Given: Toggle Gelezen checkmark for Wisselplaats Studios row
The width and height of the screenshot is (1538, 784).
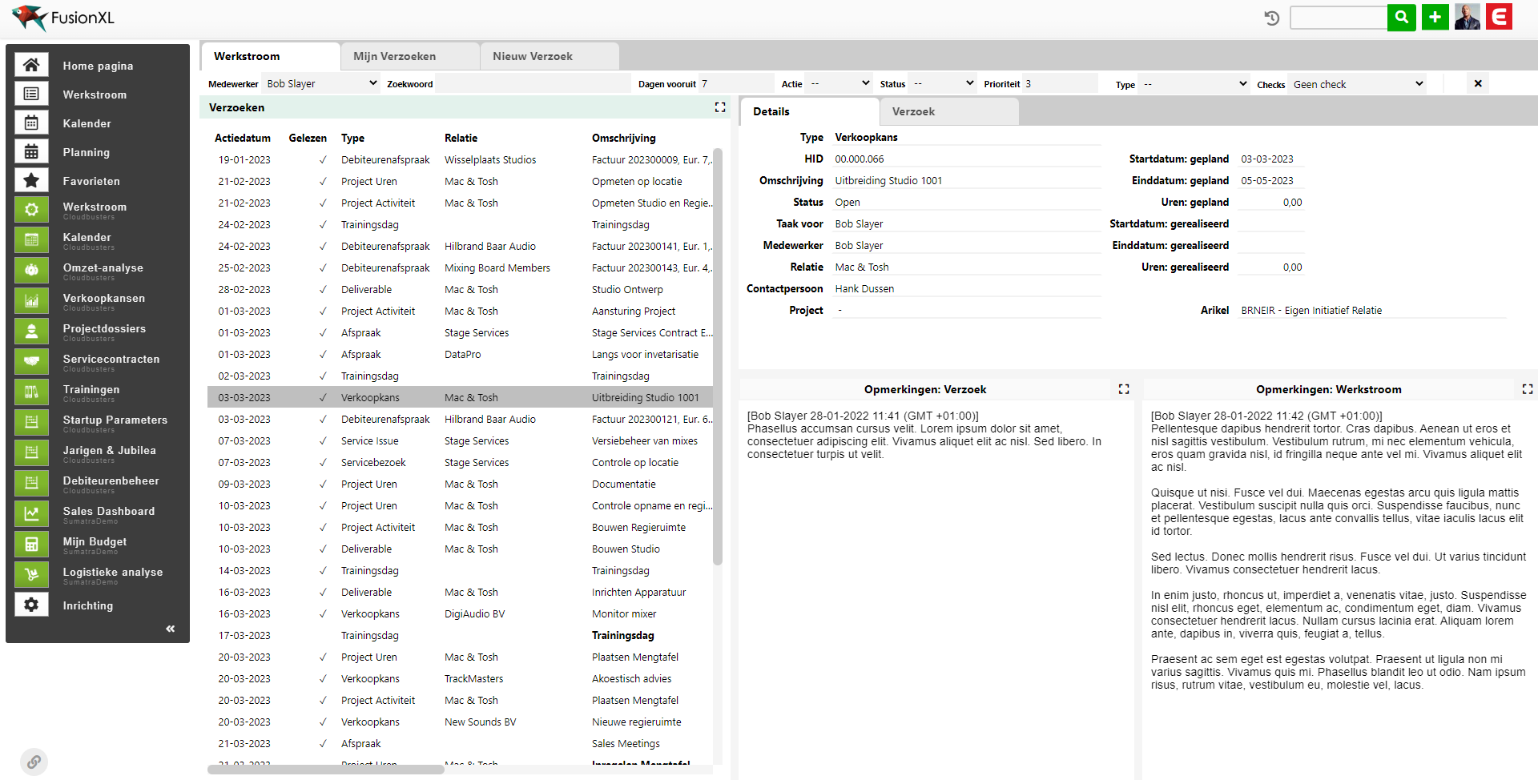Looking at the screenshot, I should tap(323, 160).
